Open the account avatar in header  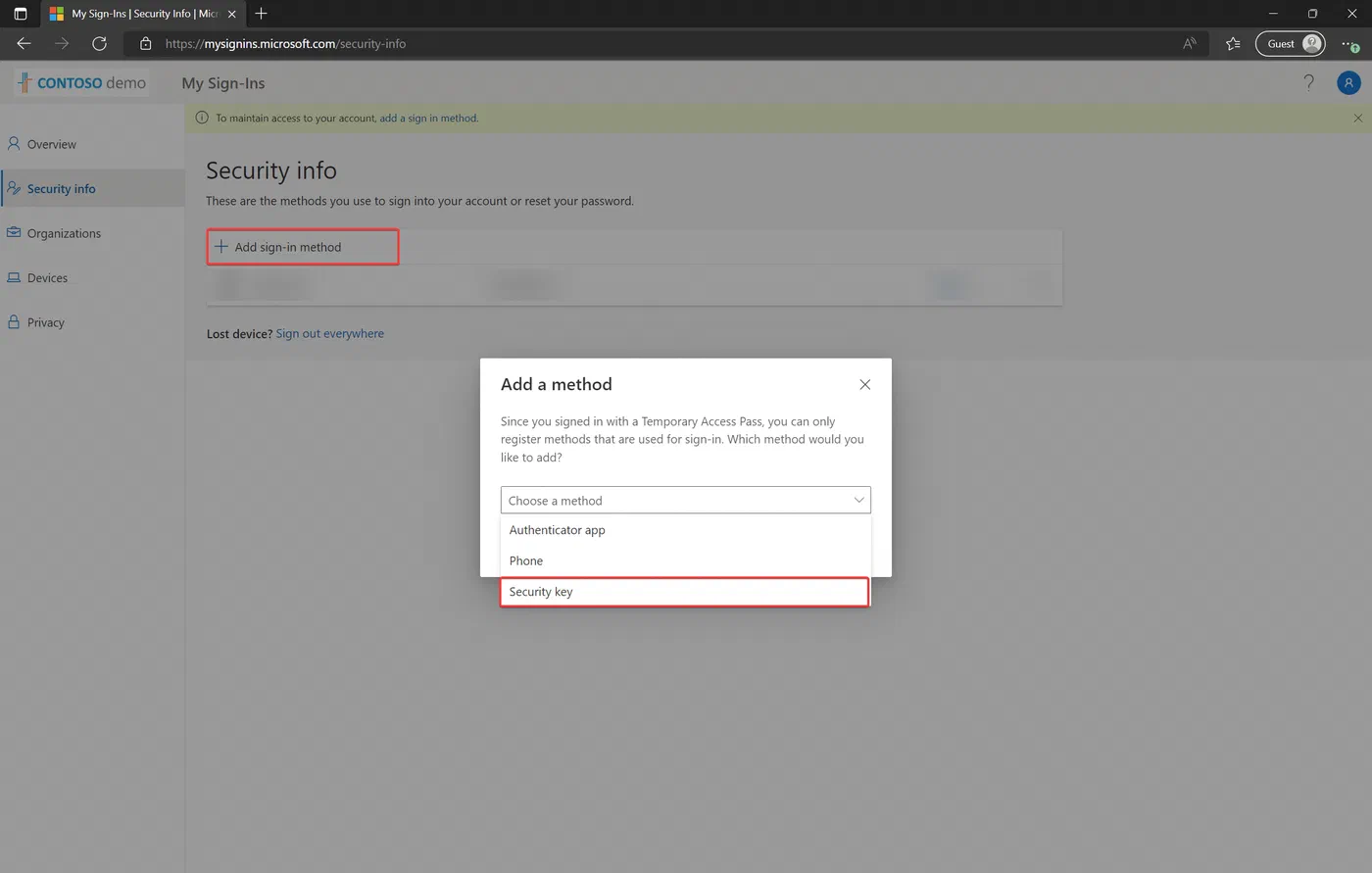coord(1348,83)
